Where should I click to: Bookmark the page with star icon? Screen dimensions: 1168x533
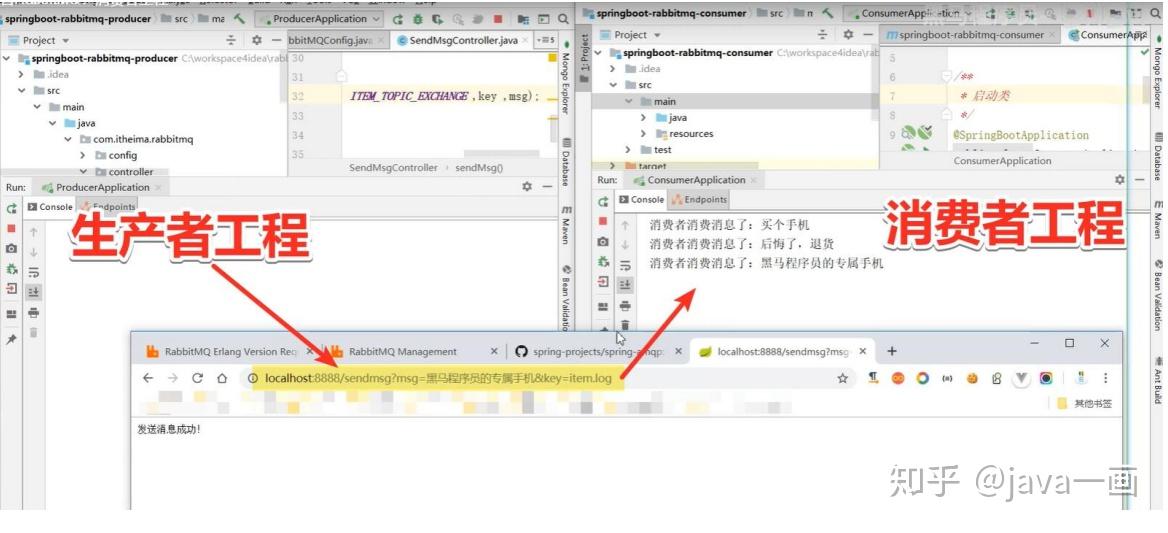(842, 378)
